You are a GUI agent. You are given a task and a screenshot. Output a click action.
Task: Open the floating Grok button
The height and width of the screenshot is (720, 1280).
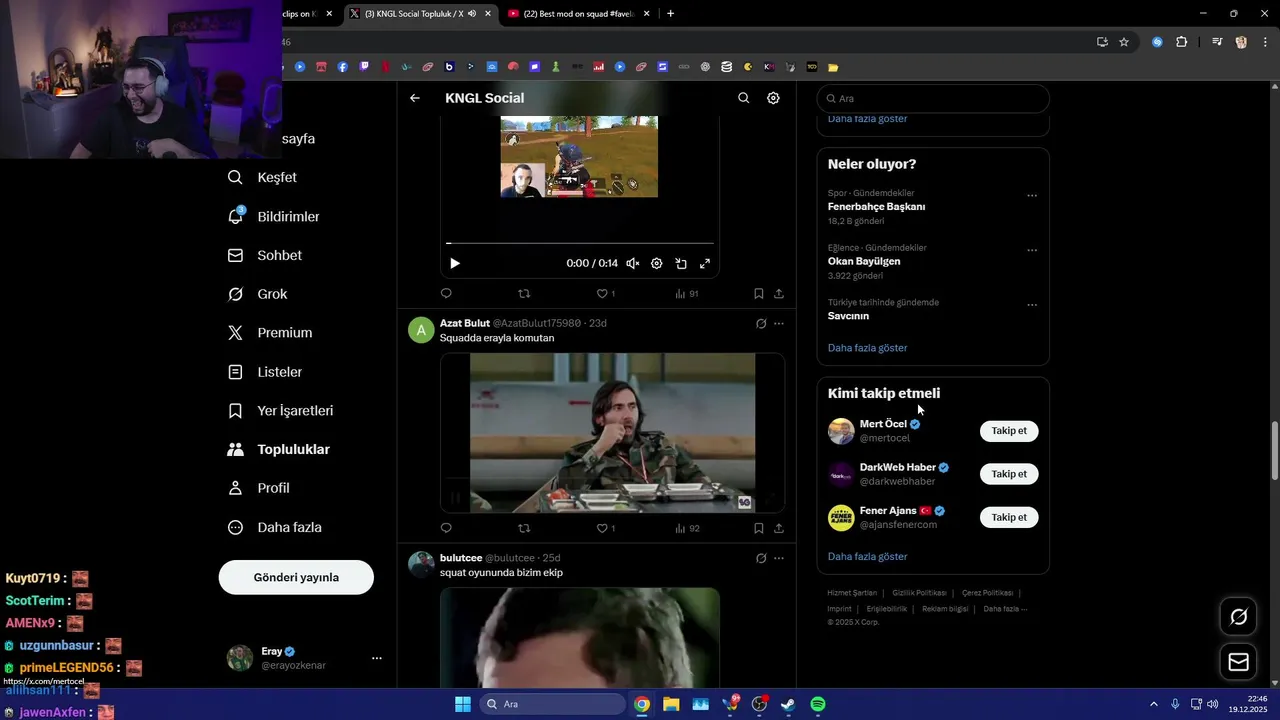coord(1238,617)
